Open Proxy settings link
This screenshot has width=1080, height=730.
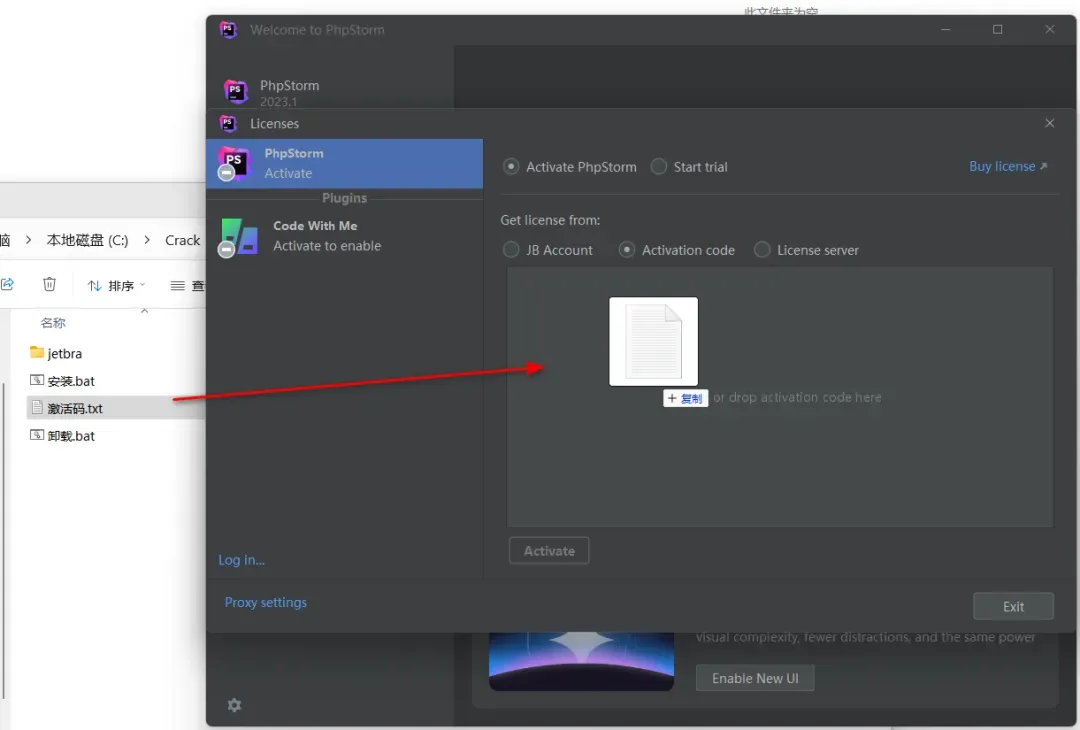coord(266,603)
